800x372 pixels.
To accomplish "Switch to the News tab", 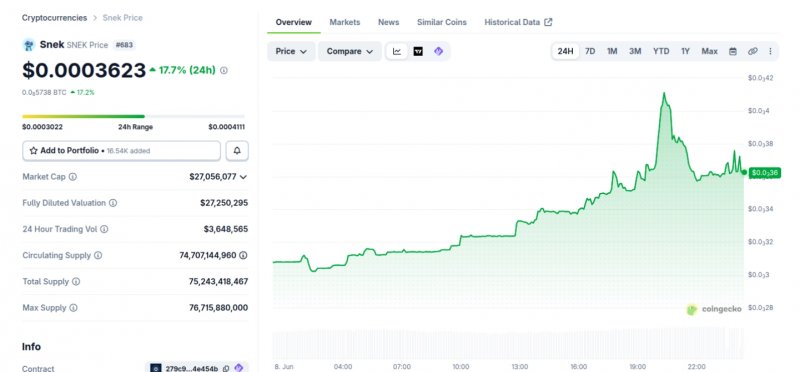I will [389, 22].
